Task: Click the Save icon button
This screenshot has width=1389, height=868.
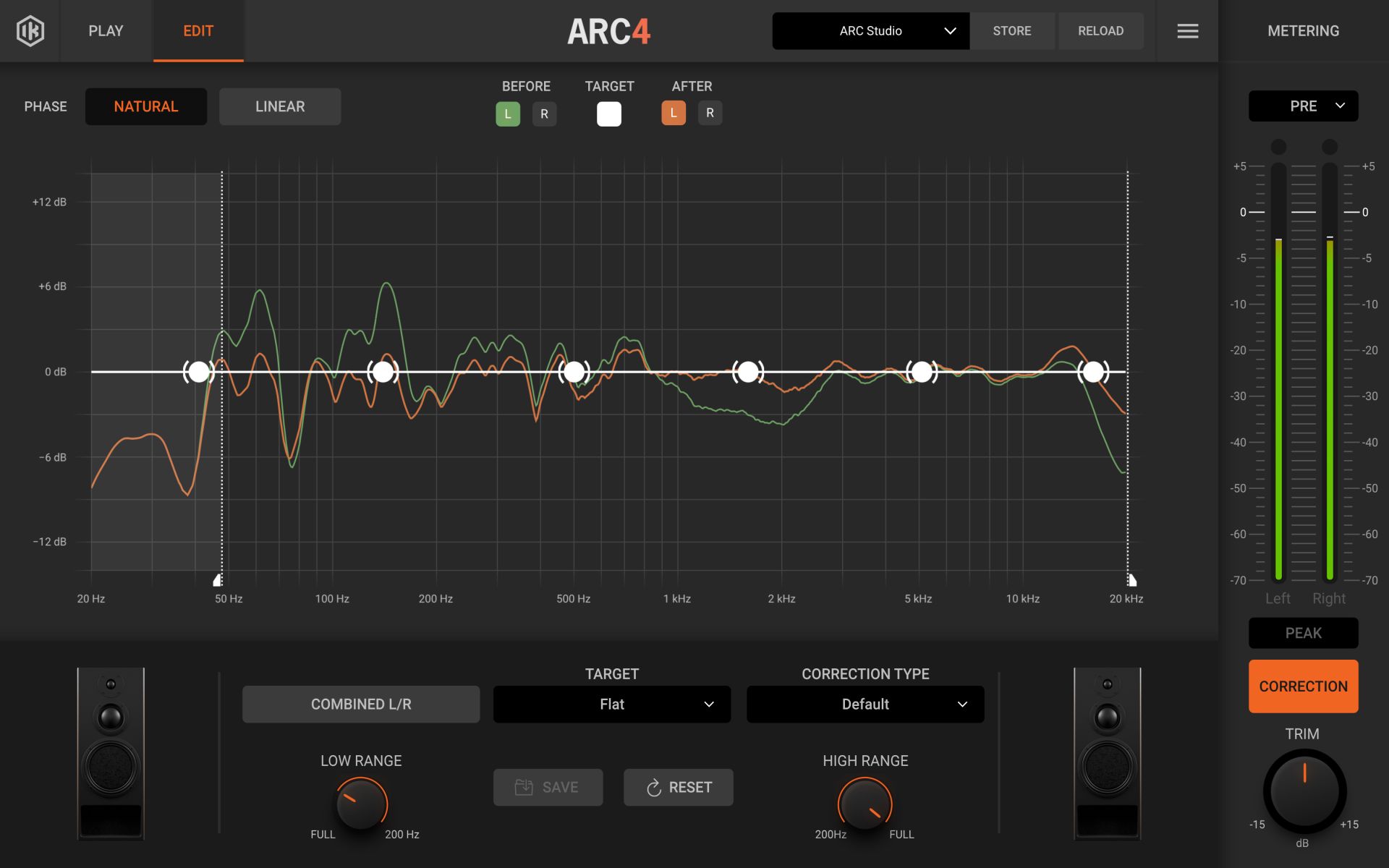Action: click(x=548, y=787)
